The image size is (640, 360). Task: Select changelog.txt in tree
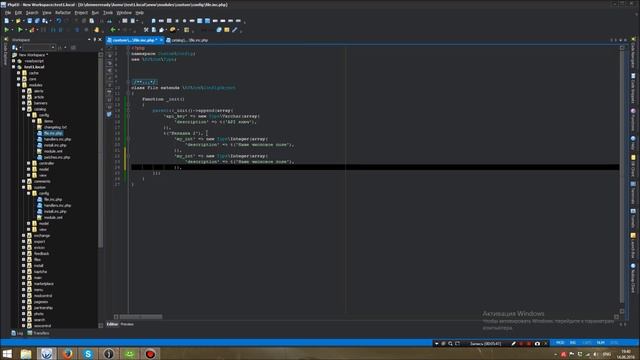(55, 127)
